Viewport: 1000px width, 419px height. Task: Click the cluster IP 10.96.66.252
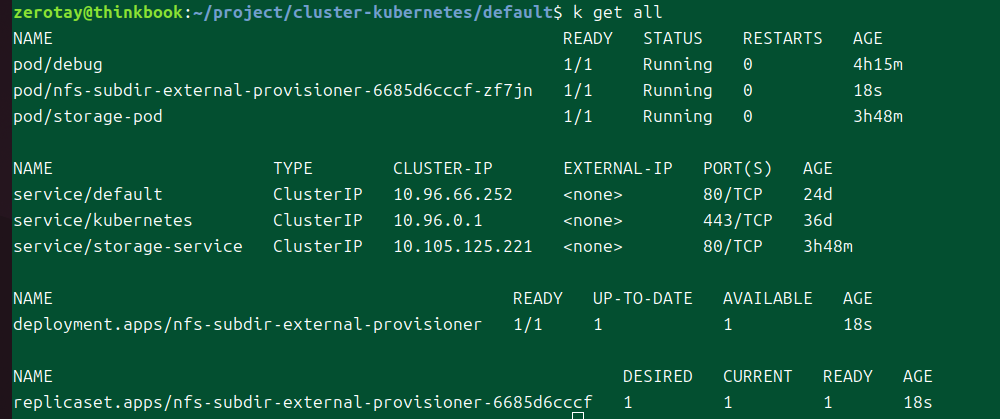(x=453, y=194)
